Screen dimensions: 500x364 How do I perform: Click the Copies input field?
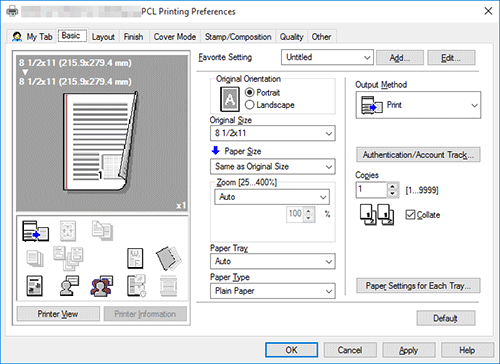coord(372,190)
